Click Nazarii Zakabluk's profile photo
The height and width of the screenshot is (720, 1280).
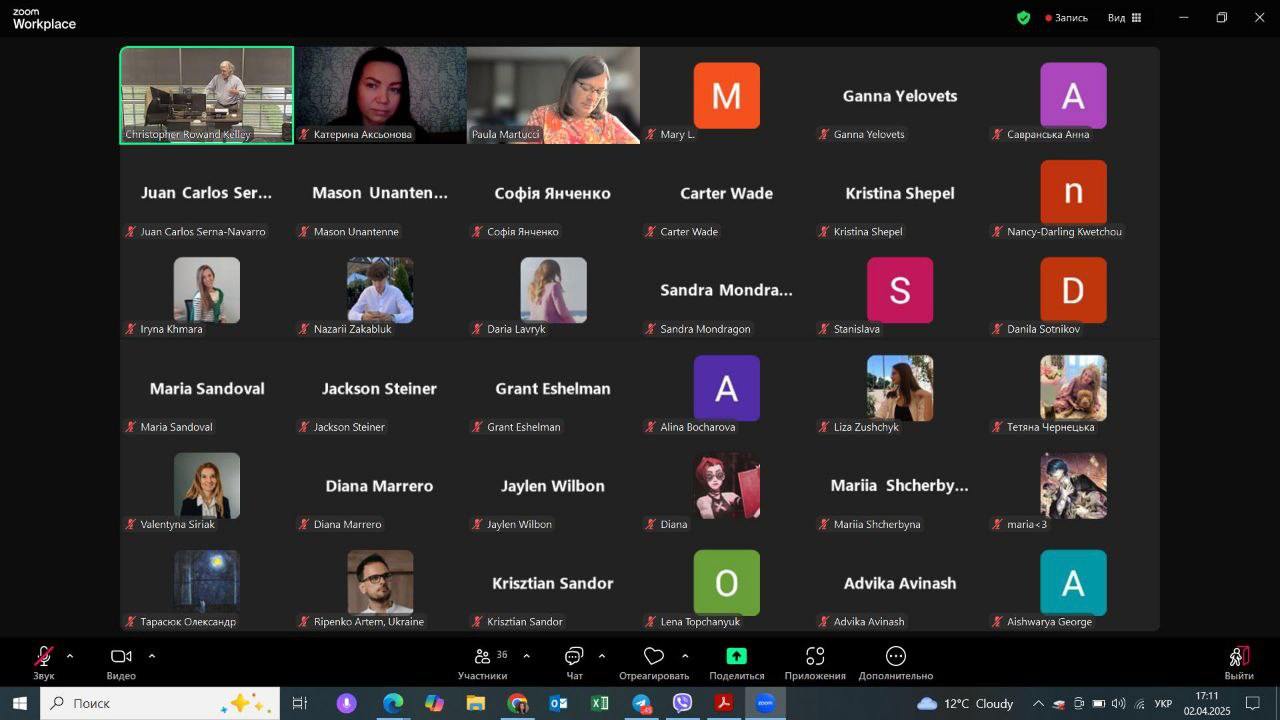coord(380,290)
